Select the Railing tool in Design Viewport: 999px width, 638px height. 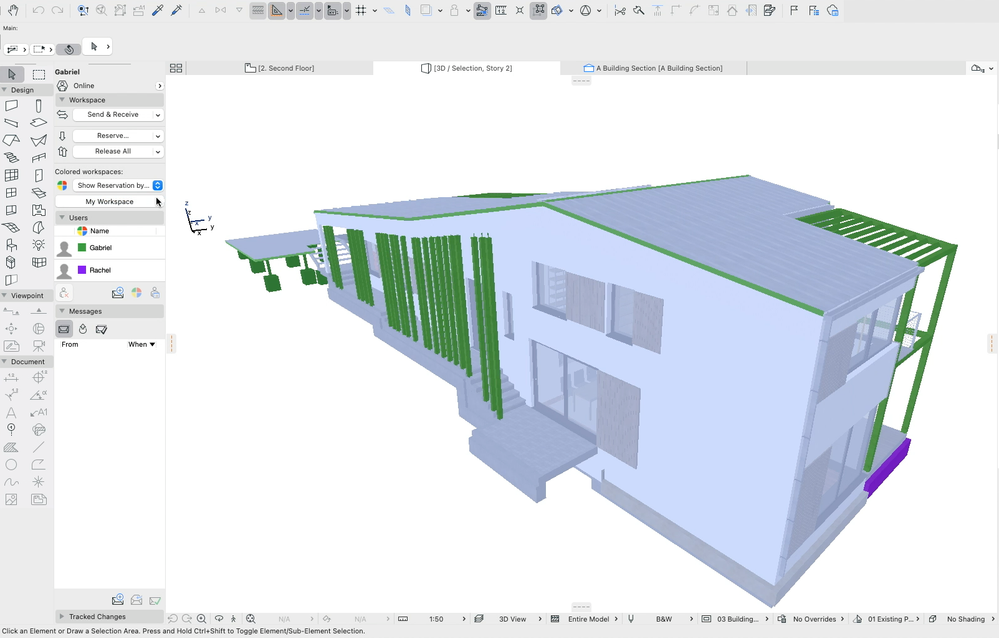pyautogui.click(x=39, y=157)
